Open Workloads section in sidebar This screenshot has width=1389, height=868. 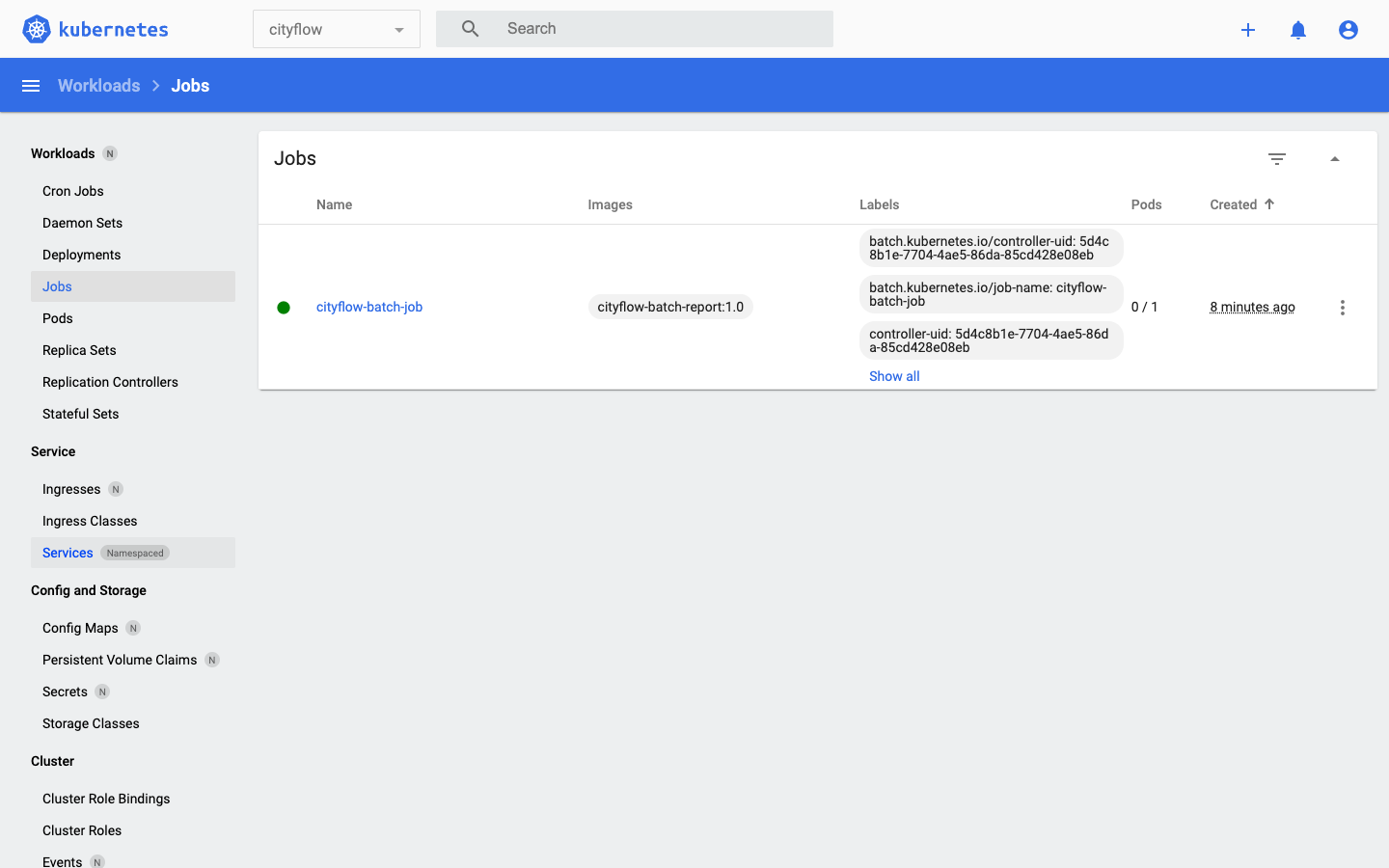click(63, 153)
